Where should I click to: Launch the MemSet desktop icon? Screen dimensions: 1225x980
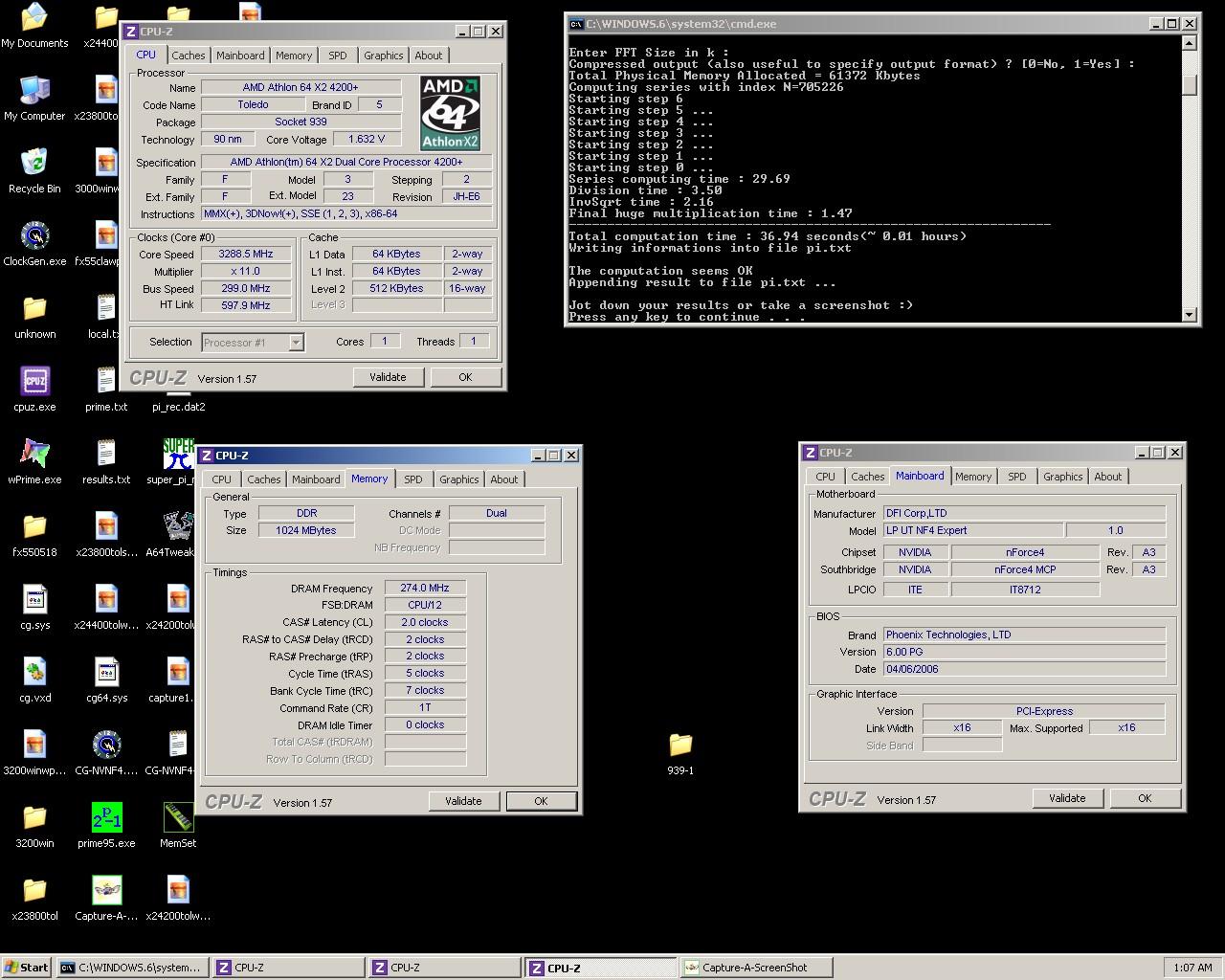(x=178, y=826)
